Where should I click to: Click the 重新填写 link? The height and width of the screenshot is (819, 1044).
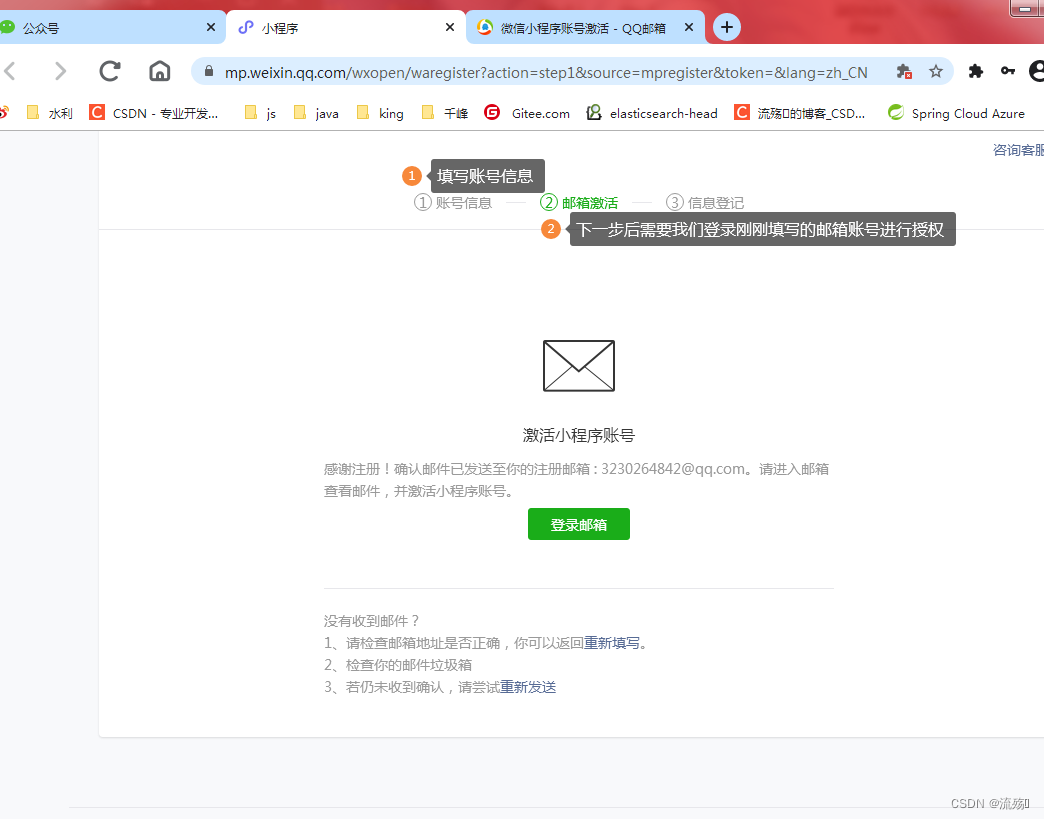pyautogui.click(x=612, y=643)
